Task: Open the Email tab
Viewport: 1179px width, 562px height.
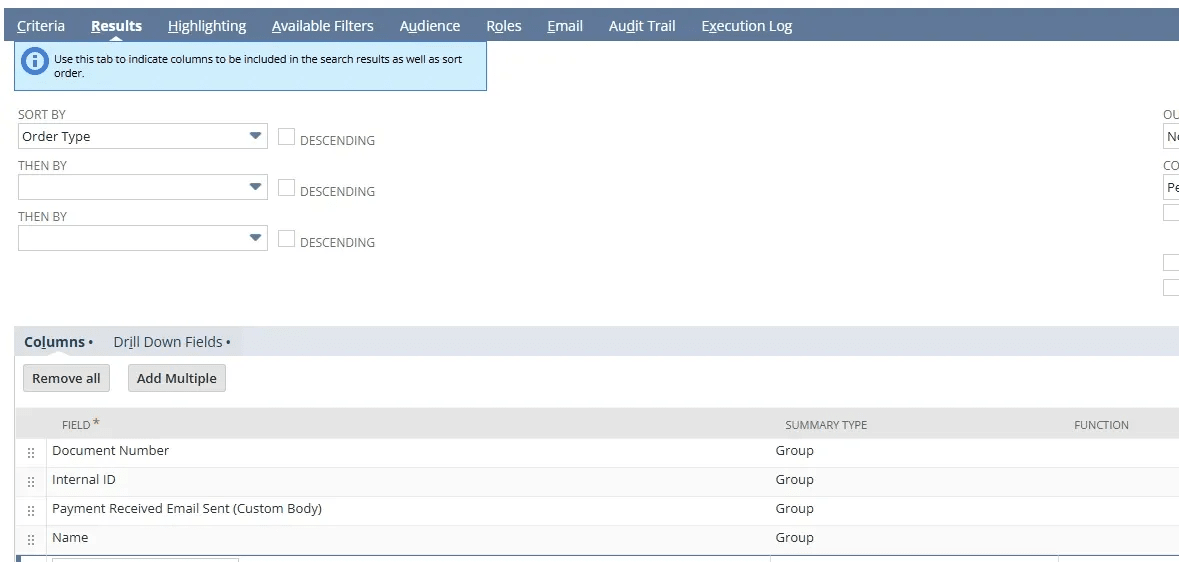Action: [x=565, y=26]
